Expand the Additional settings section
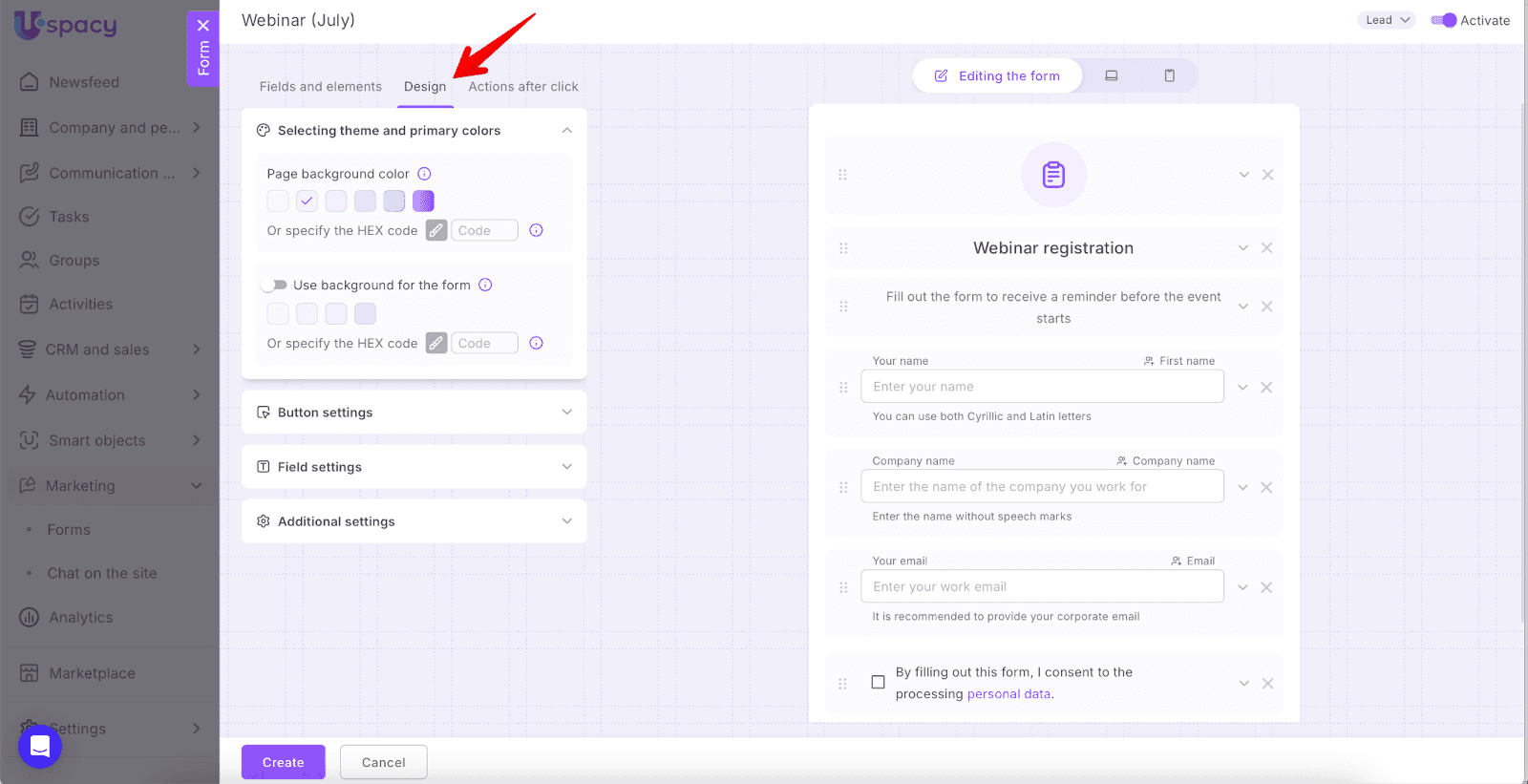The image size is (1528, 784). (x=414, y=521)
